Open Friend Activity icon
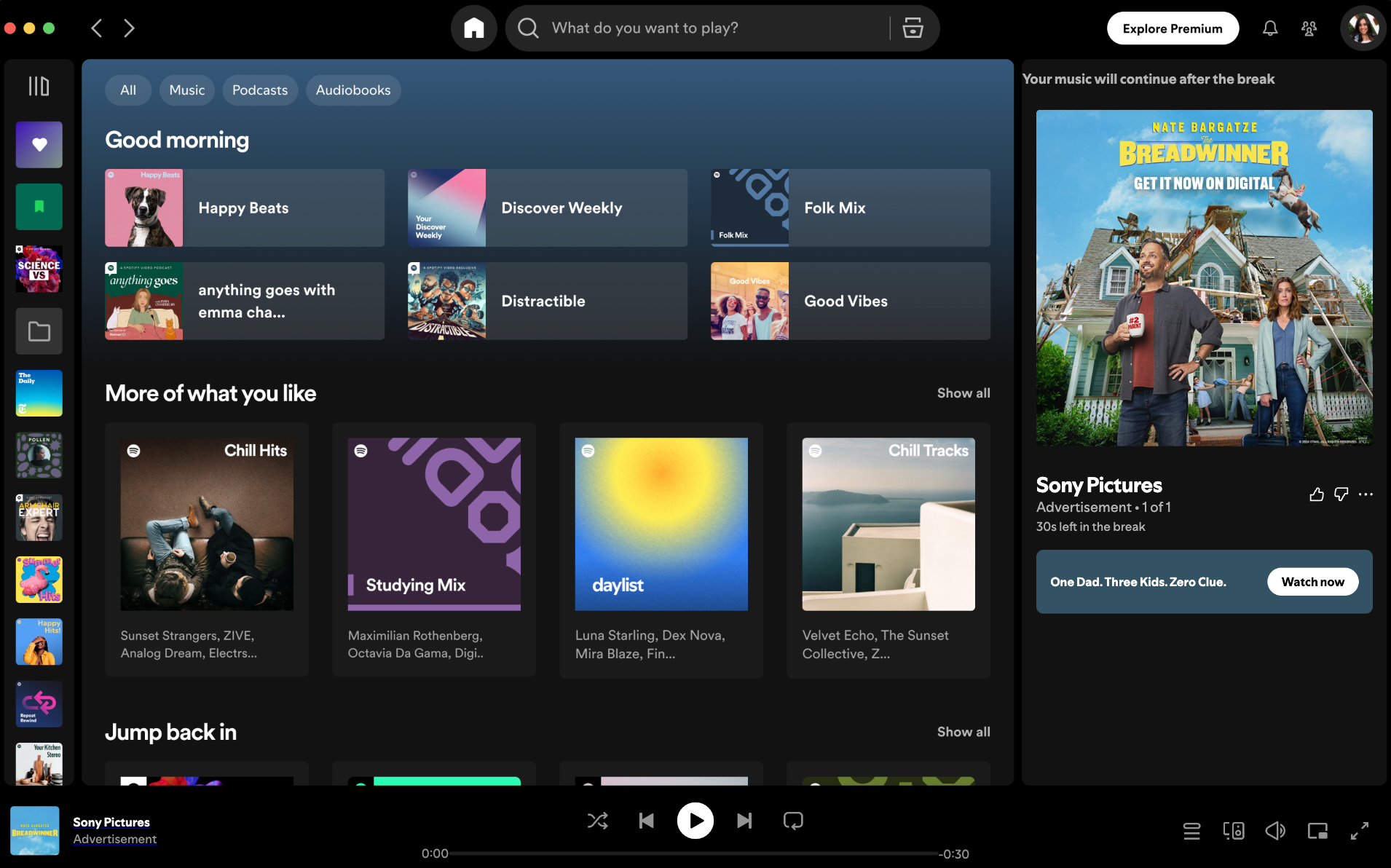The image size is (1391, 868). (1309, 28)
